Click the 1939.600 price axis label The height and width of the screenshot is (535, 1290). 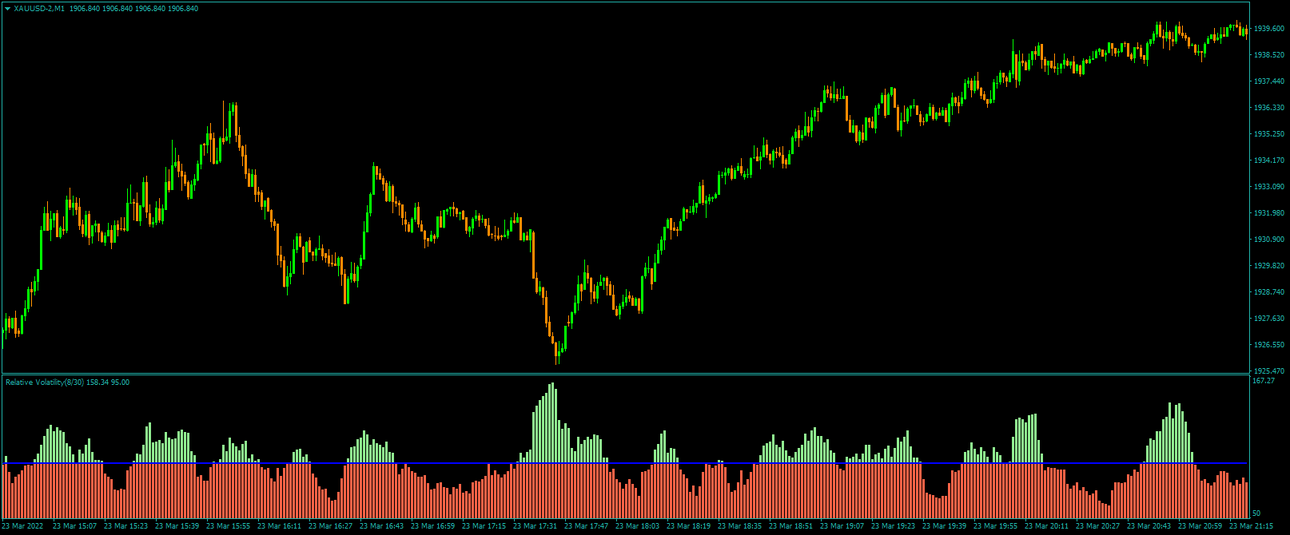(1269, 28)
